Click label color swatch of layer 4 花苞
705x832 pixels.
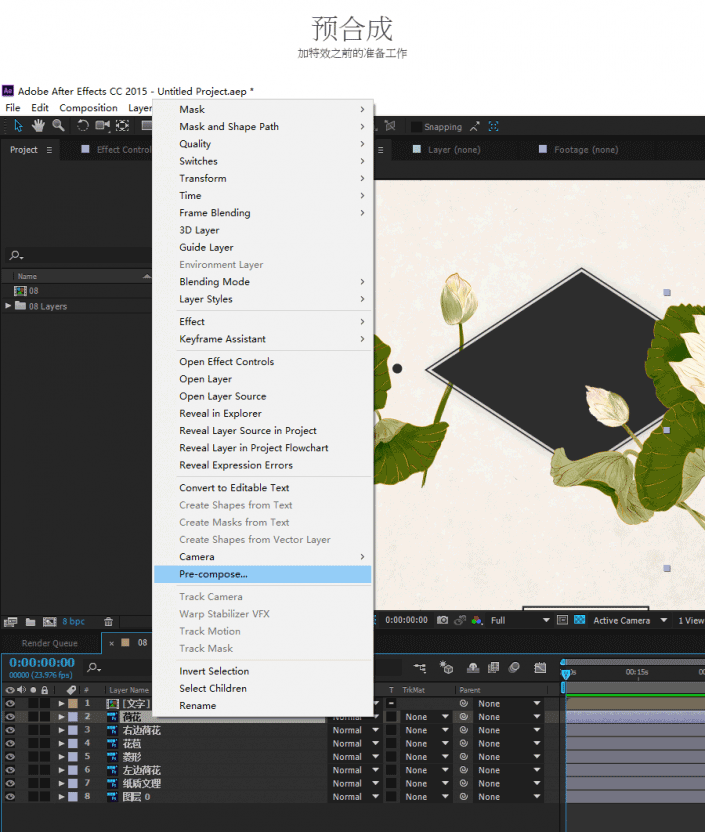point(73,743)
